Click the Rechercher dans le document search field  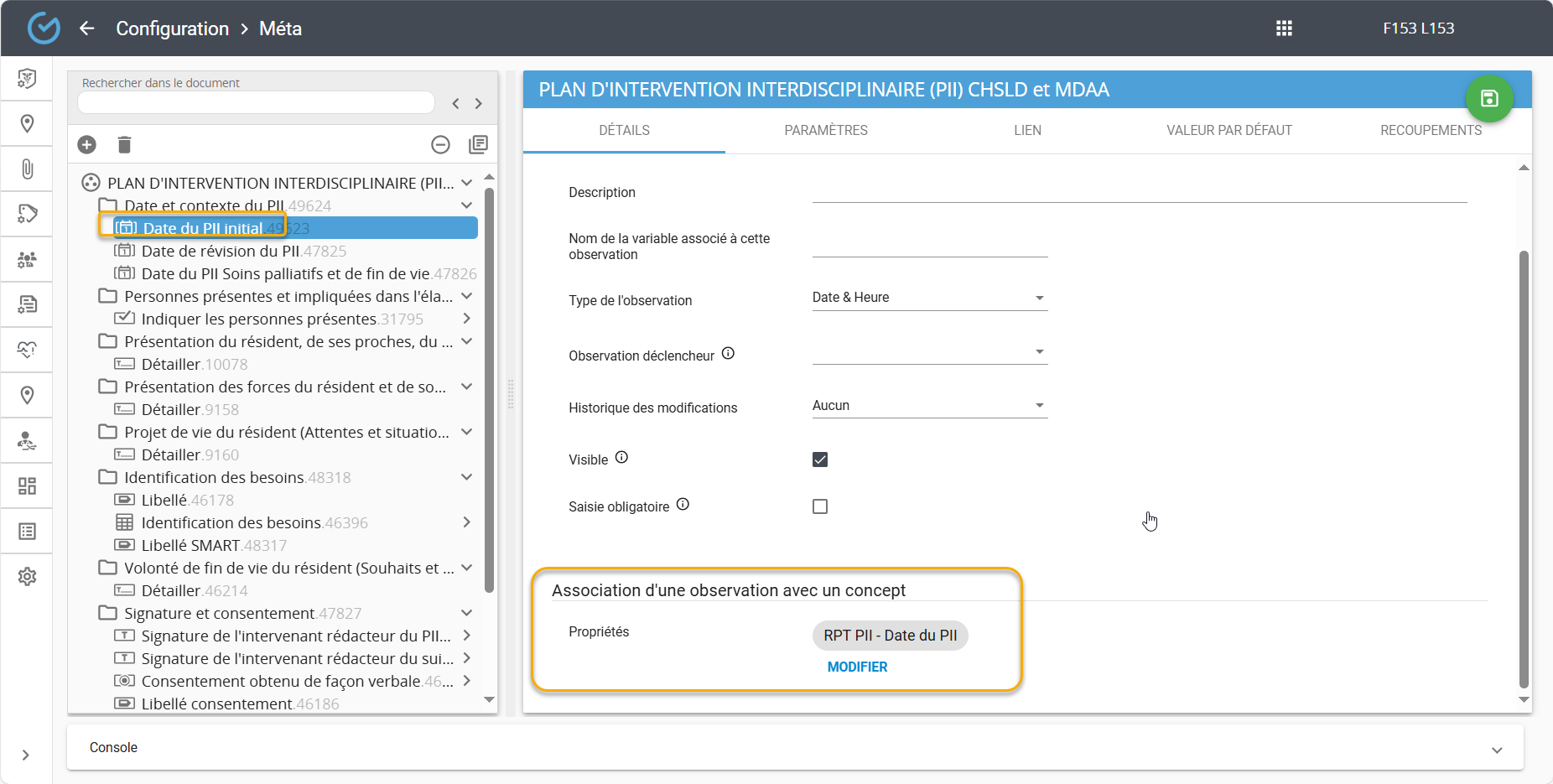(256, 102)
